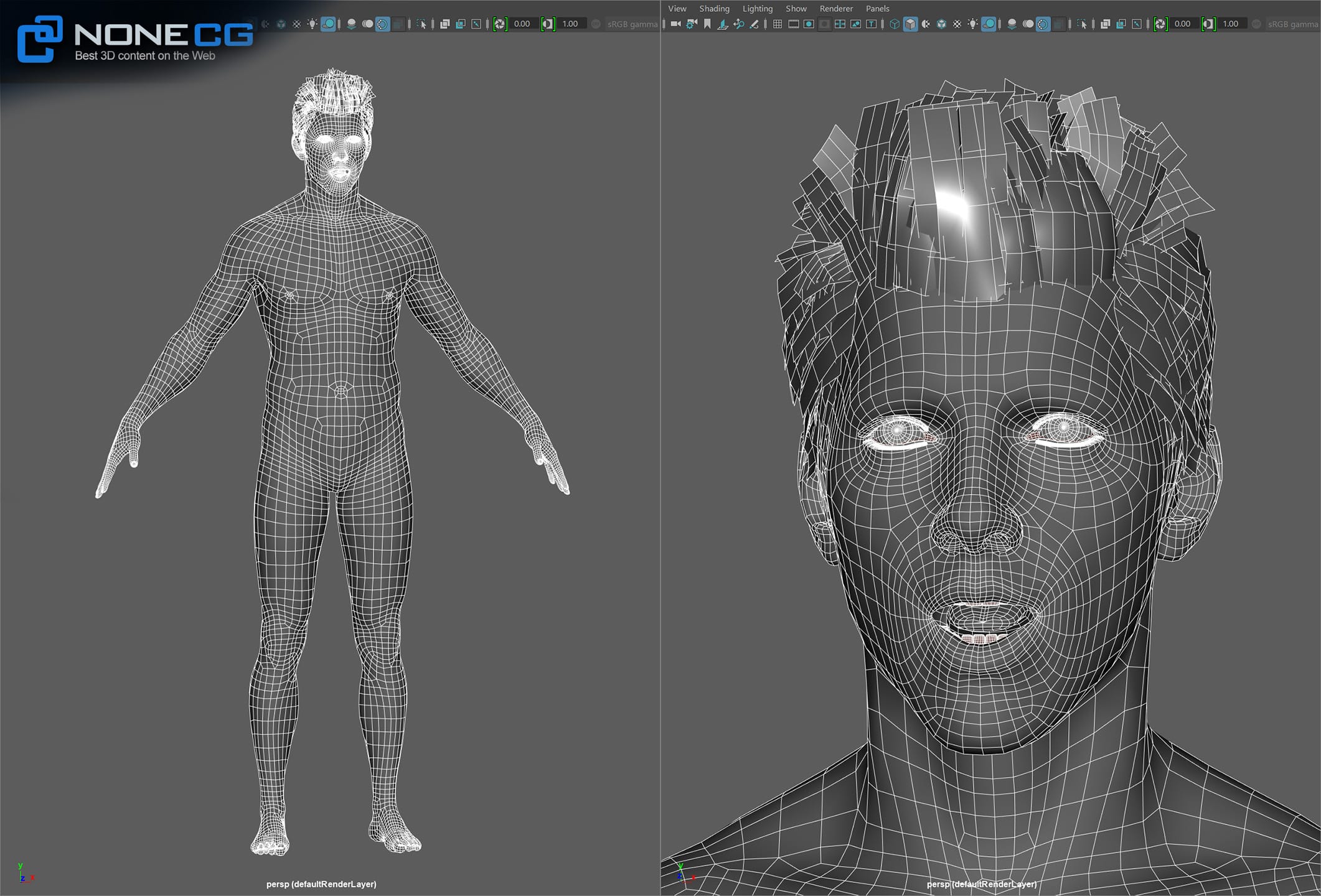The image size is (1321, 896).
Task: Click Use All Lights bulb icon in right panel
Action: point(972,24)
